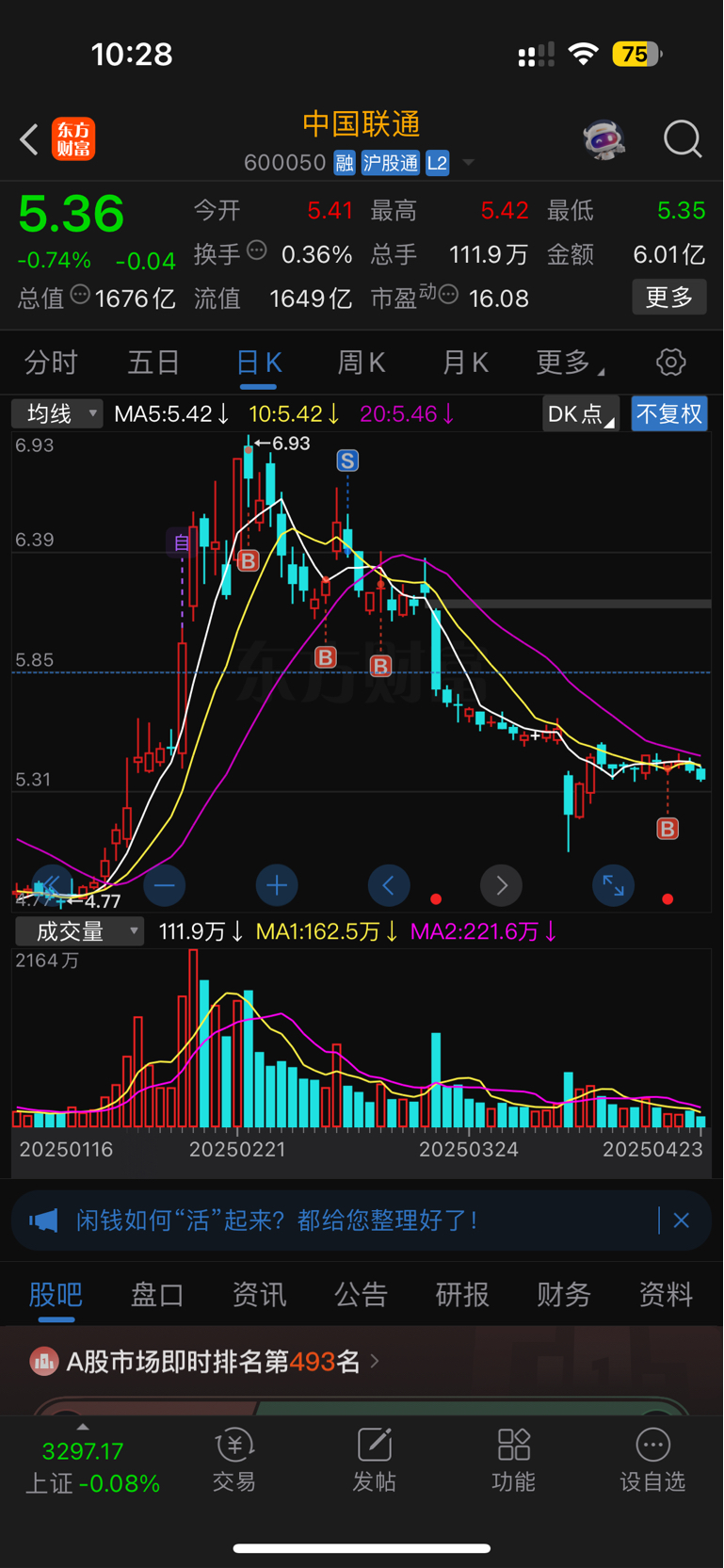The height and width of the screenshot is (1568, 724).
Task: Close the 闲钱 promo banner
Action: [x=682, y=1220]
